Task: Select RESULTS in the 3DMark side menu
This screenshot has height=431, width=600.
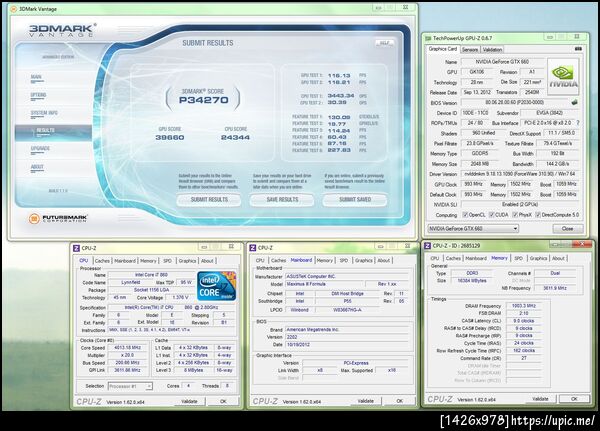Action: [54, 132]
